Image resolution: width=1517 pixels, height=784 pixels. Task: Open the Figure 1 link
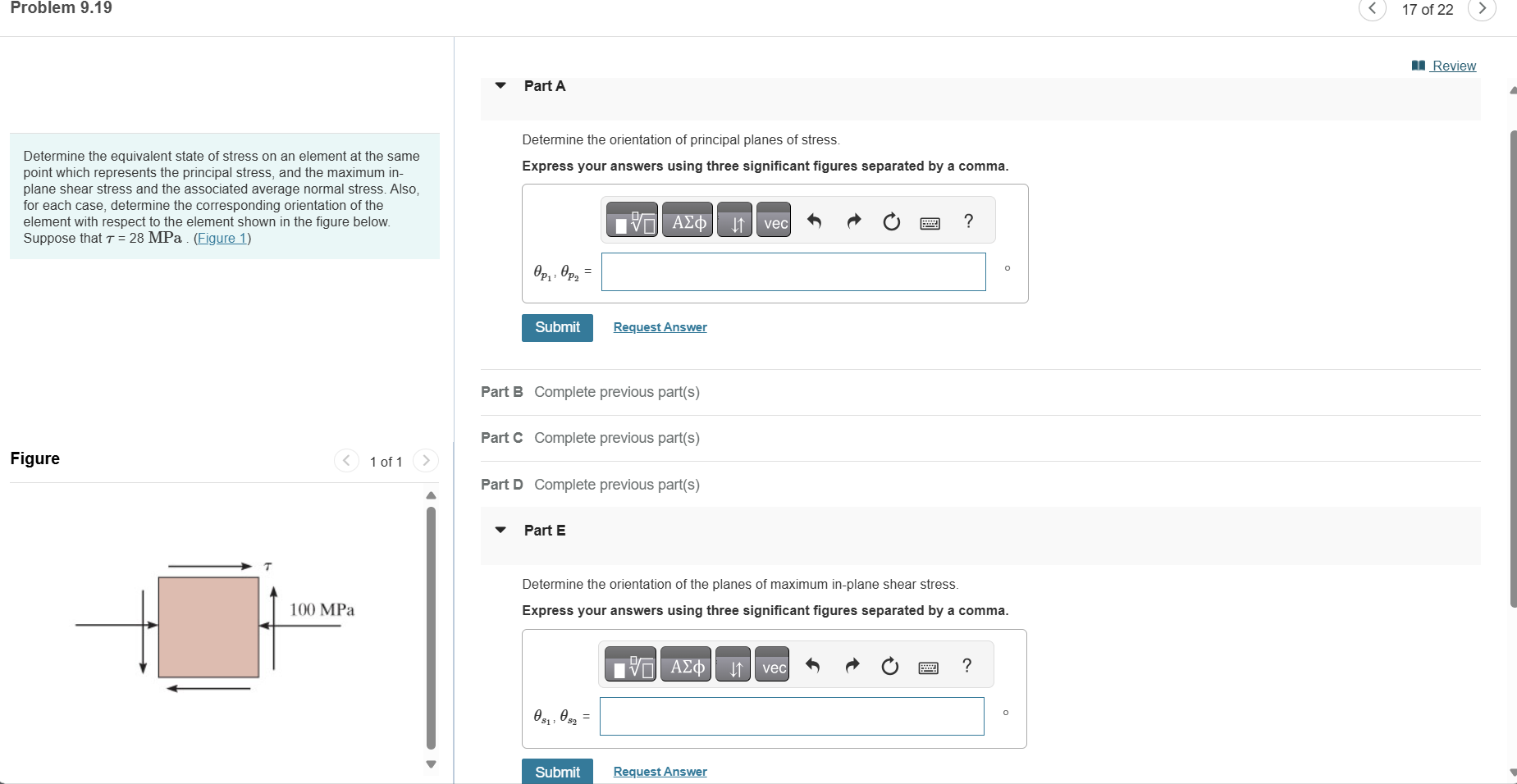[x=222, y=239]
